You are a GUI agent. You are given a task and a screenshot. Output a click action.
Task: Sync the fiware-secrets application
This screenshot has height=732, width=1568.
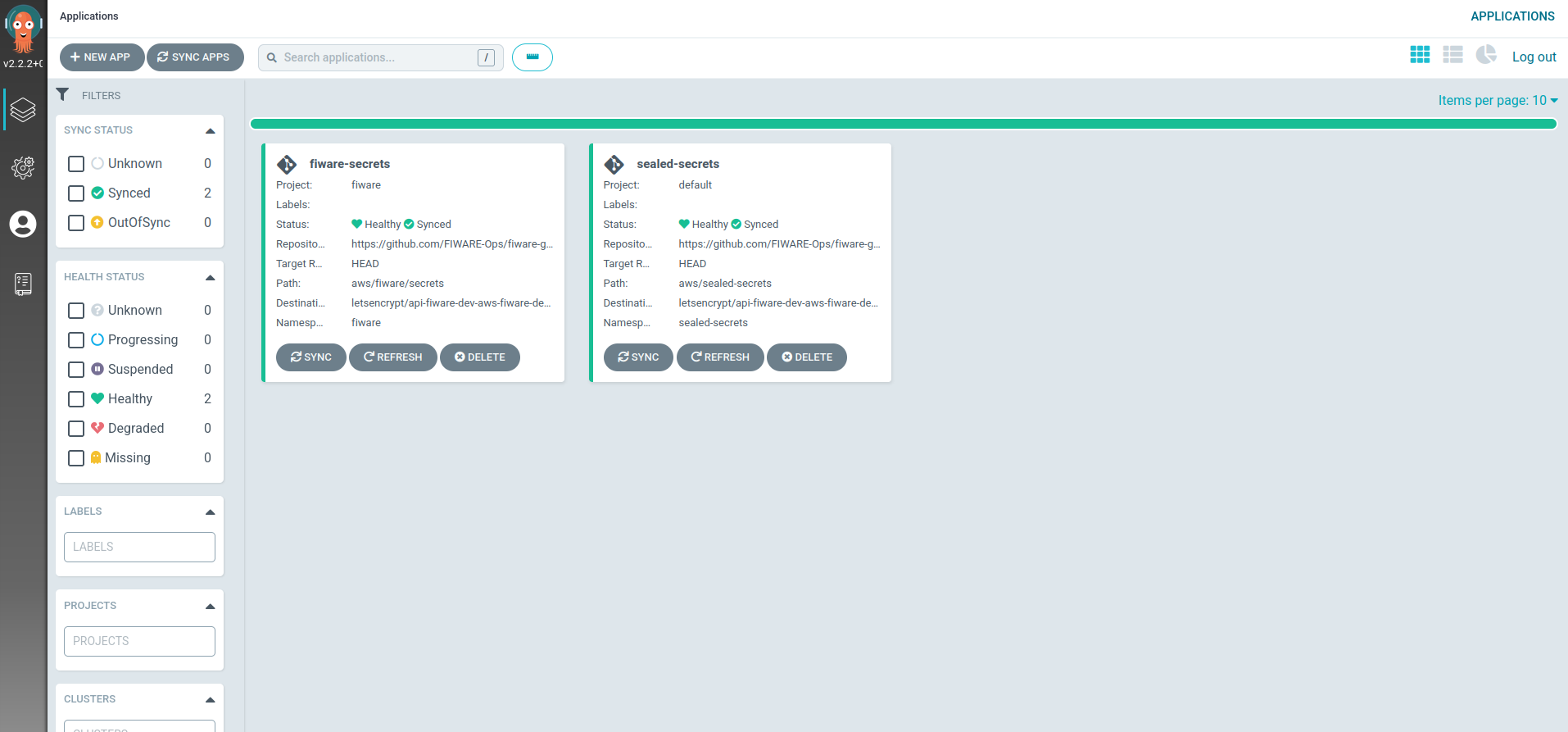click(311, 357)
